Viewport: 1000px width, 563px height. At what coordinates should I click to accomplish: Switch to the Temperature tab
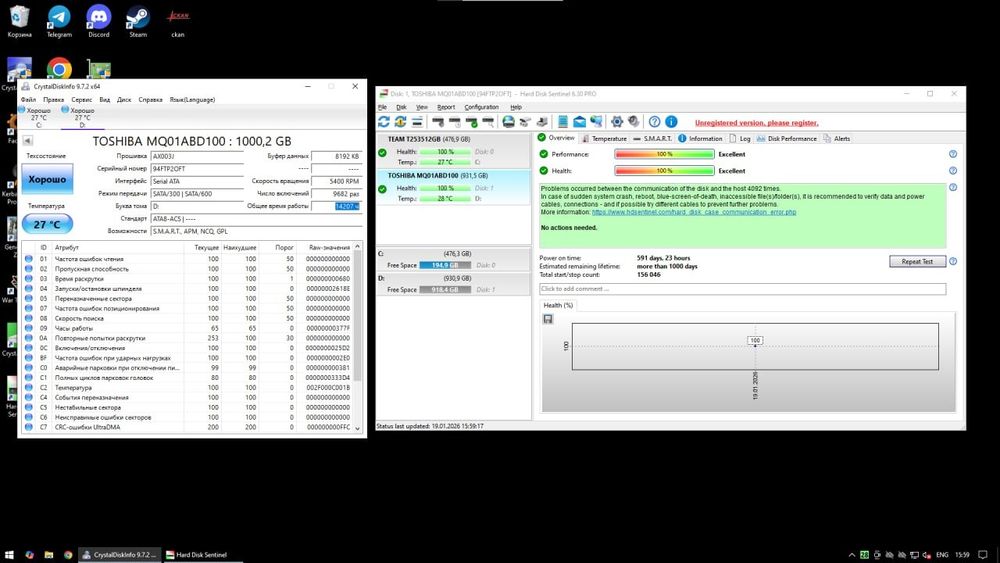point(603,138)
